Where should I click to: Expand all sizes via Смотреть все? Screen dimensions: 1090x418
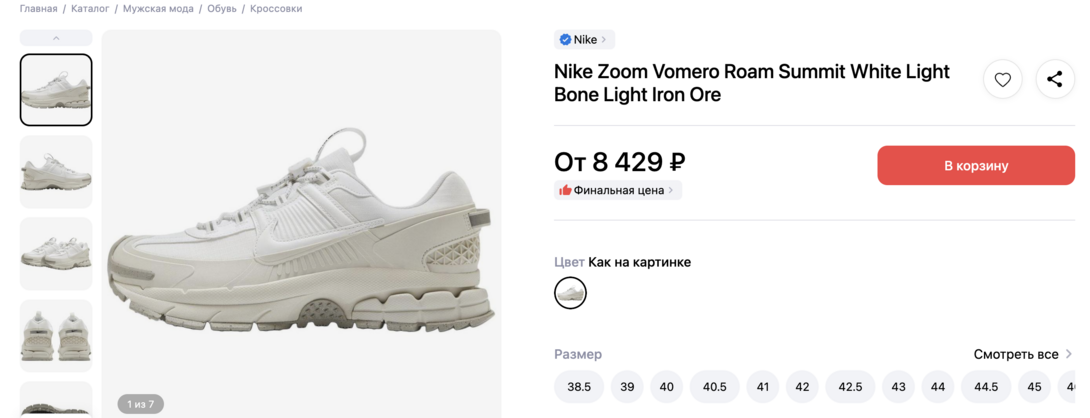coord(1022,354)
